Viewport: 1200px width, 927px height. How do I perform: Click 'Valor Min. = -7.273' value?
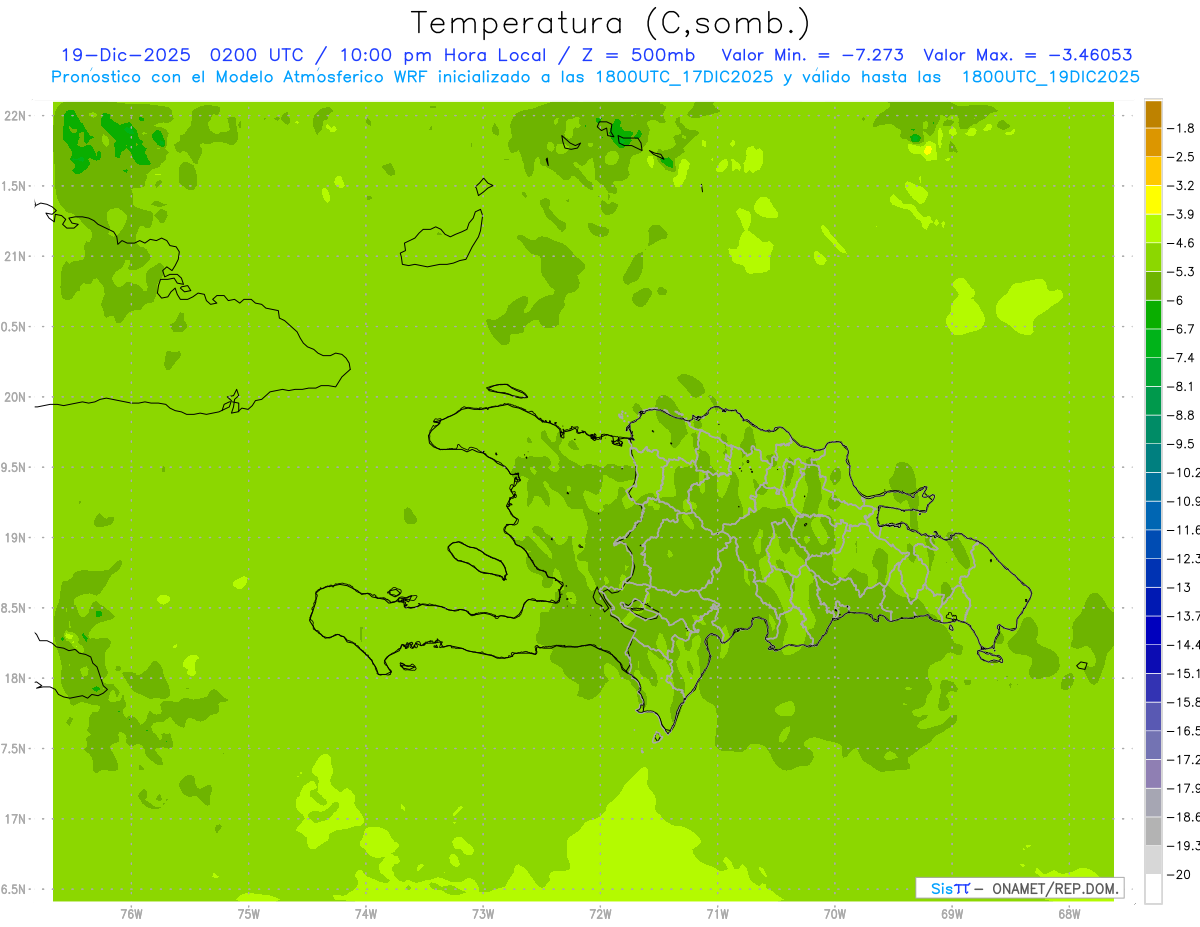[814, 55]
